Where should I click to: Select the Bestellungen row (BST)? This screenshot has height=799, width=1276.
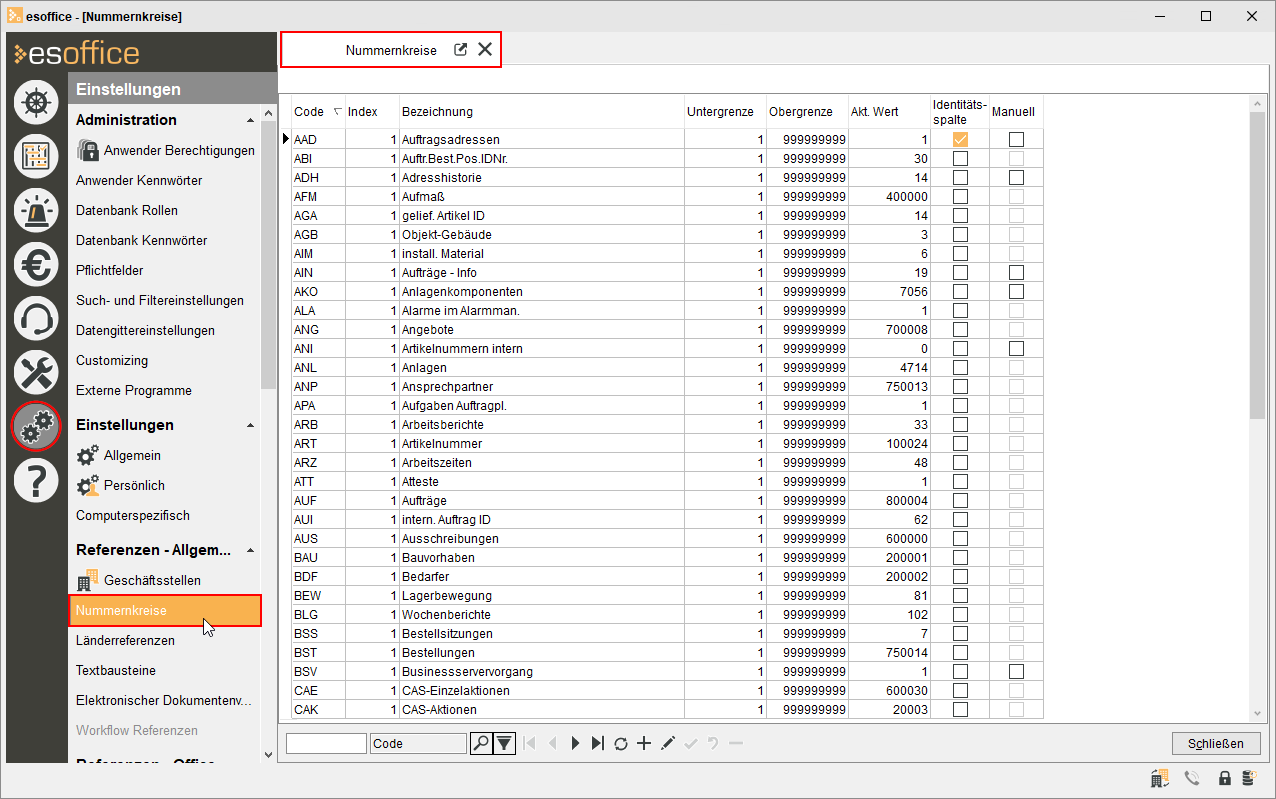tap(666, 653)
